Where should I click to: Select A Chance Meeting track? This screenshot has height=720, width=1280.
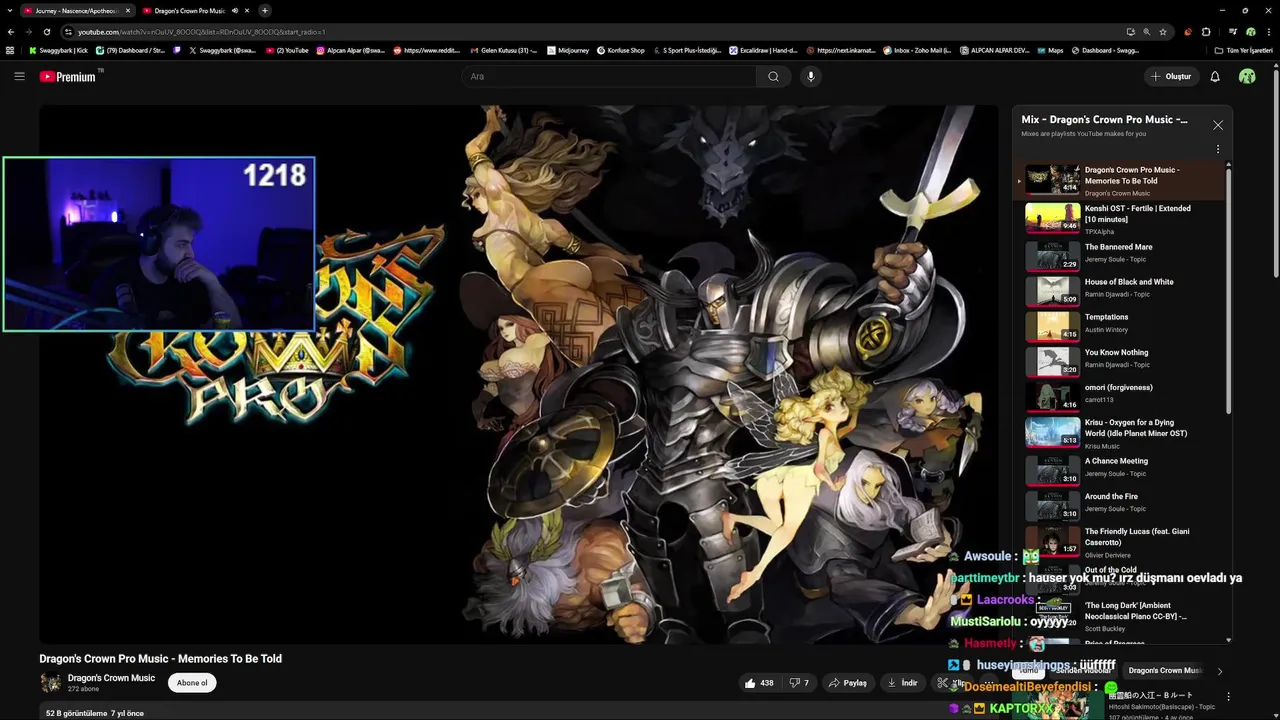(x=1121, y=470)
